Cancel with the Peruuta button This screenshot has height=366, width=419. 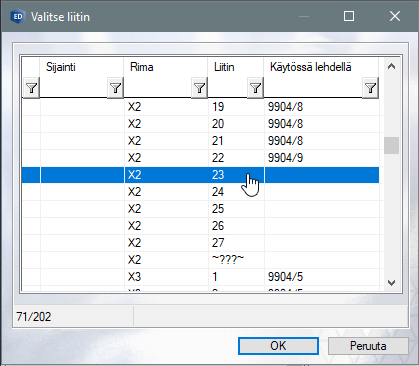(368, 346)
